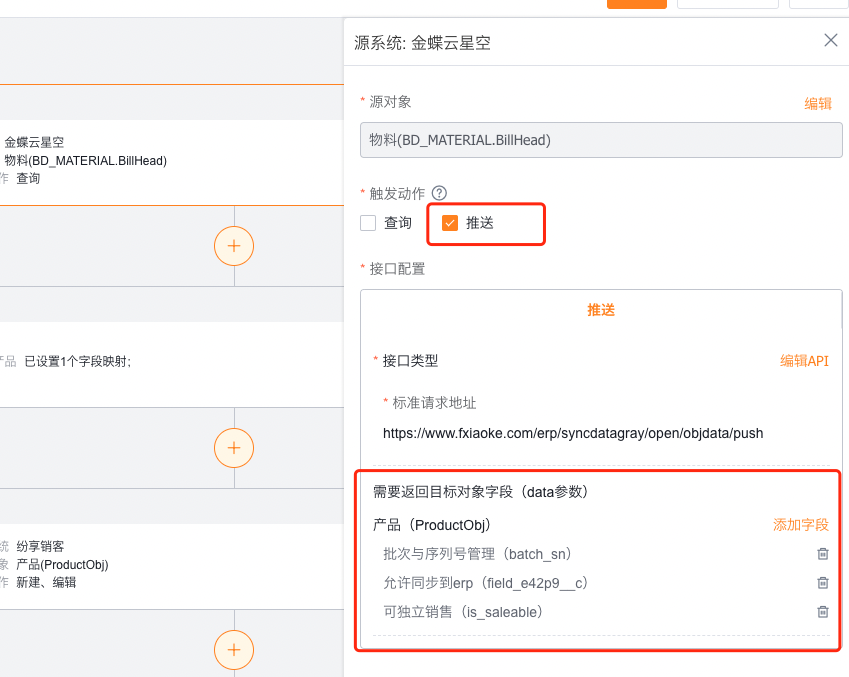The height and width of the screenshot is (677, 849).
Task: Click 编辑 link for source object
Action: [818, 103]
